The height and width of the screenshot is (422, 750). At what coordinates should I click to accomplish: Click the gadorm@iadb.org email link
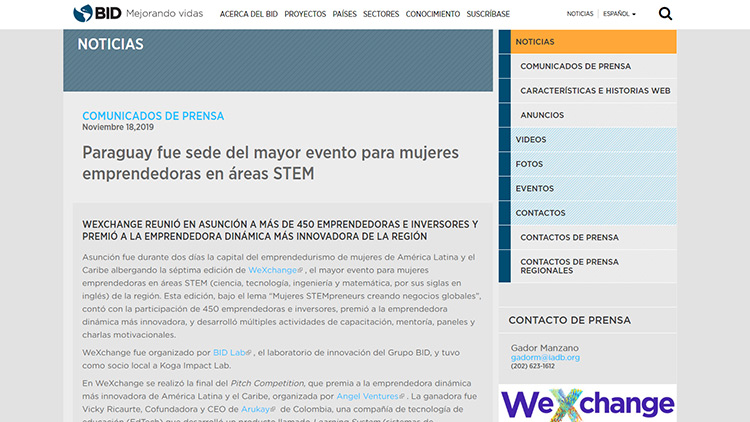[x=545, y=357]
